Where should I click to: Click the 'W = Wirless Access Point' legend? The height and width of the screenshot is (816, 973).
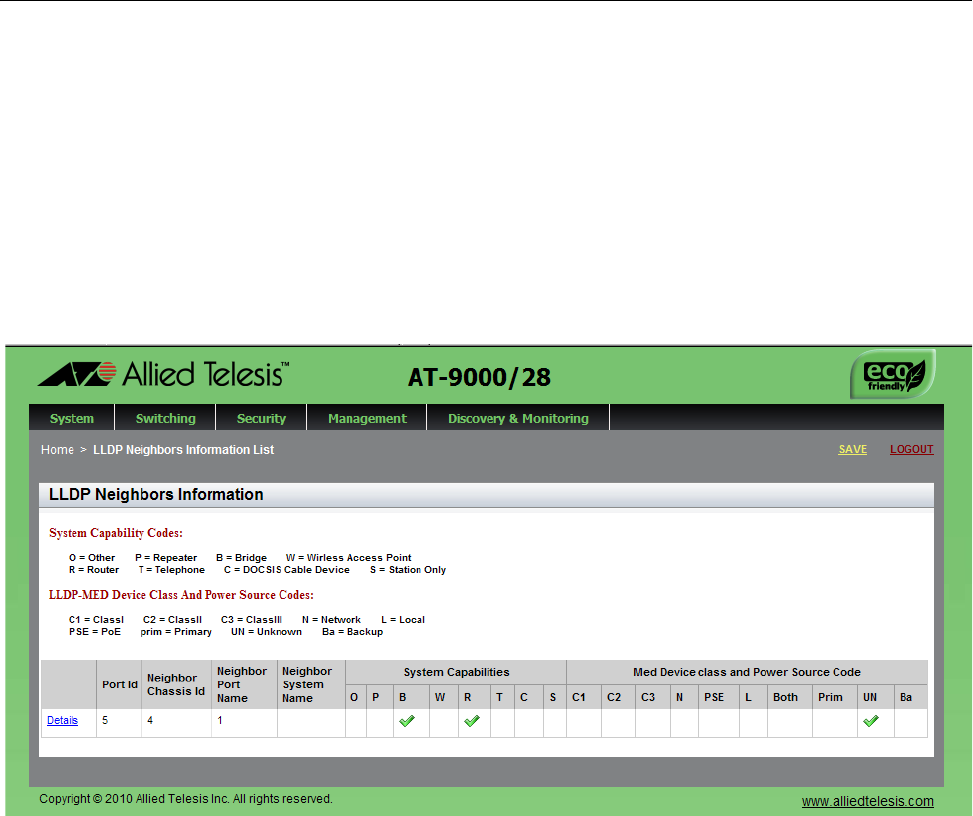(348, 558)
